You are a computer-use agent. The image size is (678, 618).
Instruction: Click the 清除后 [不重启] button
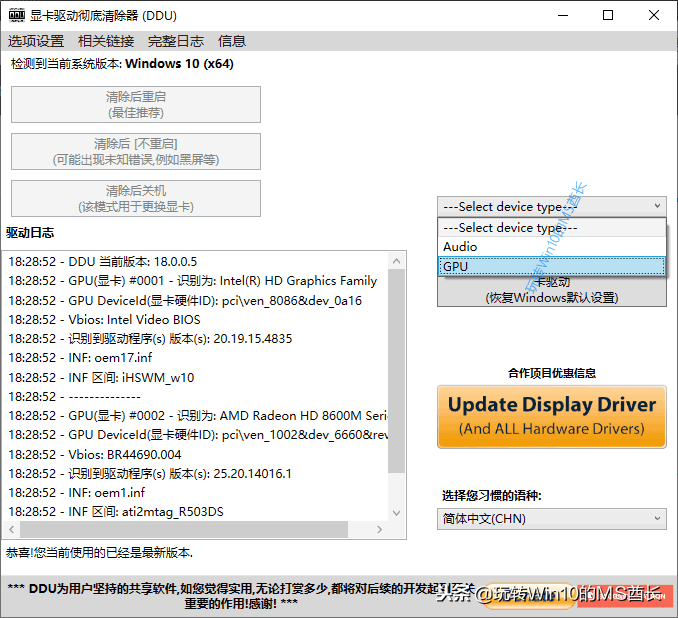136,151
